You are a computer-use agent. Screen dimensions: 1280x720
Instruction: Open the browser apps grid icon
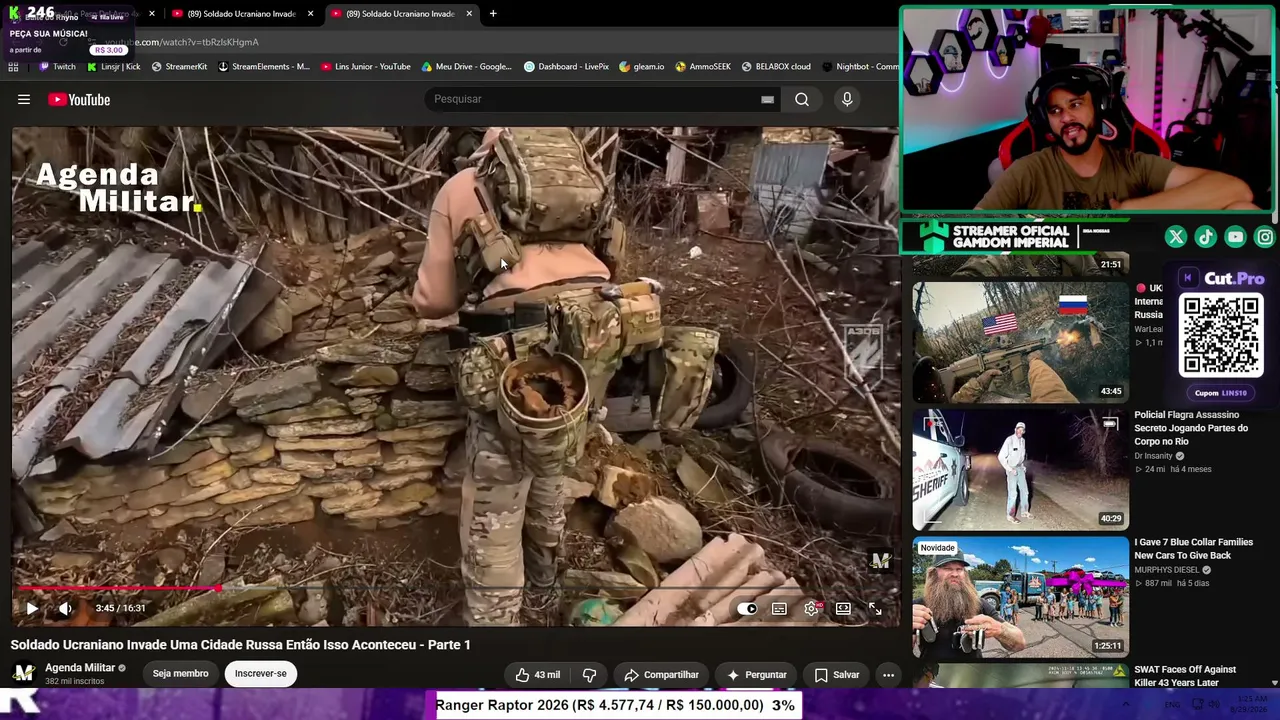click(13, 67)
